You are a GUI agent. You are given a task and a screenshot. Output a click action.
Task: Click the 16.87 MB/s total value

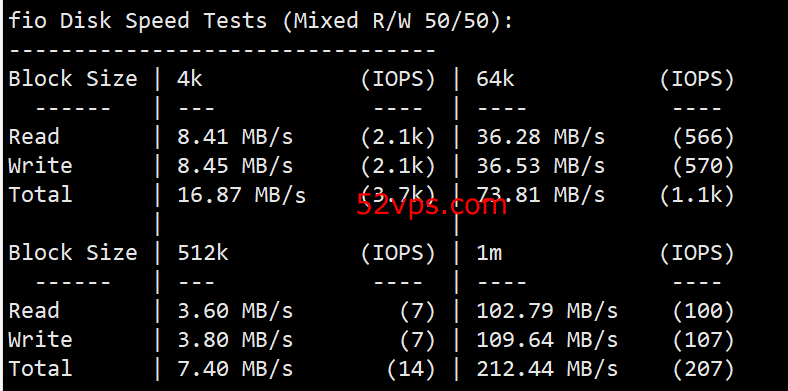pos(242,195)
